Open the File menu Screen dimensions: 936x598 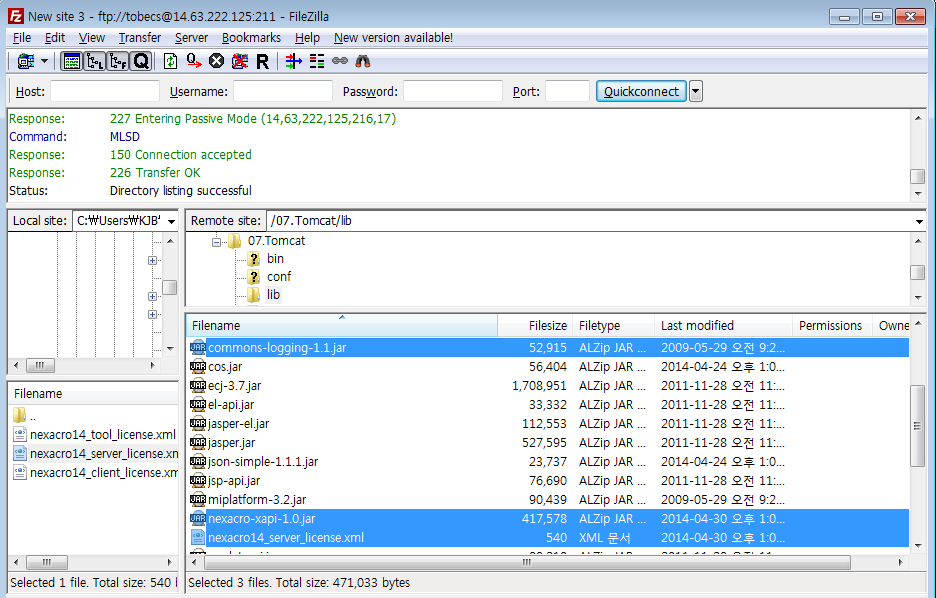pyautogui.click(x=21, y=38)
